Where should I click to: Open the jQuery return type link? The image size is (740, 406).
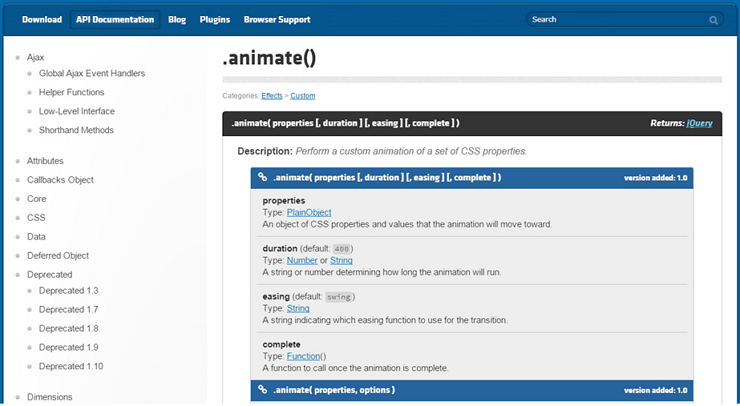[699, 123]
